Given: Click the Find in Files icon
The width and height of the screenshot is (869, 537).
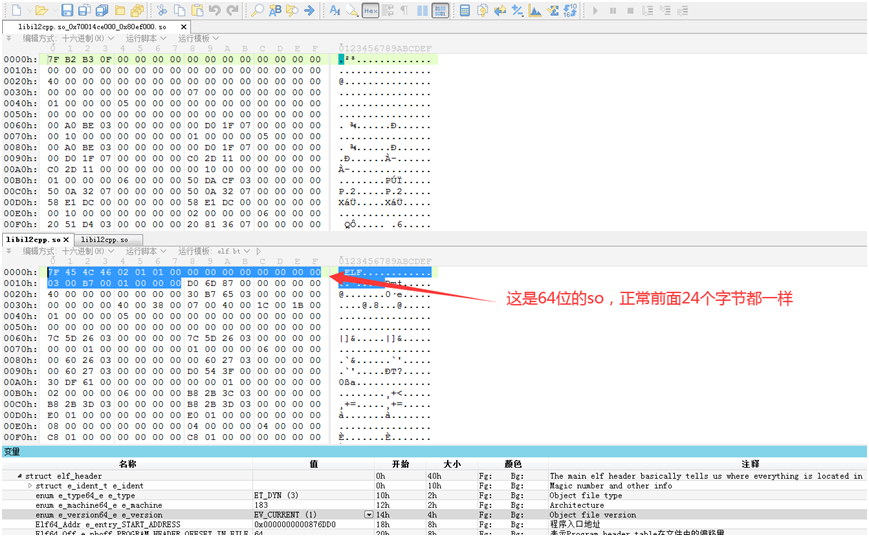Looking at the screenshot, I should pyautogui.click(x=292, y=10).
